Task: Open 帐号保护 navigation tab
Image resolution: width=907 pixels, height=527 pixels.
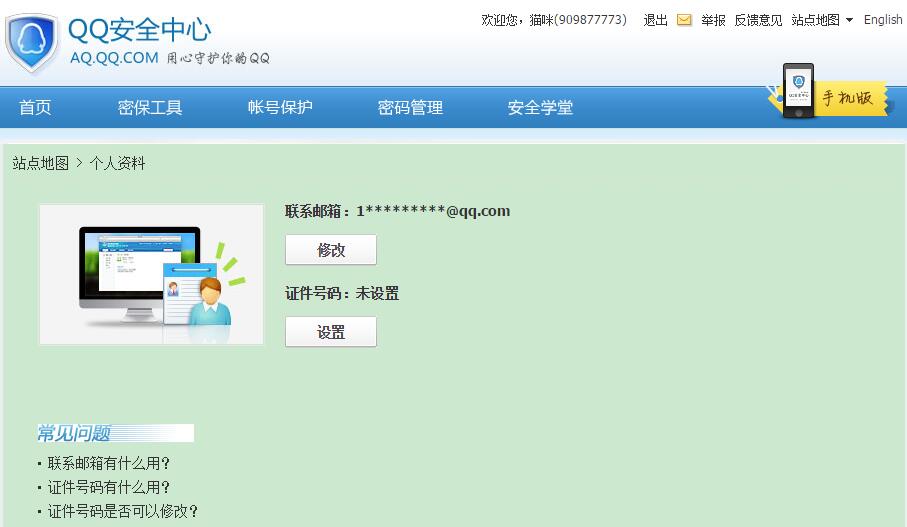Action: [280, 107]
